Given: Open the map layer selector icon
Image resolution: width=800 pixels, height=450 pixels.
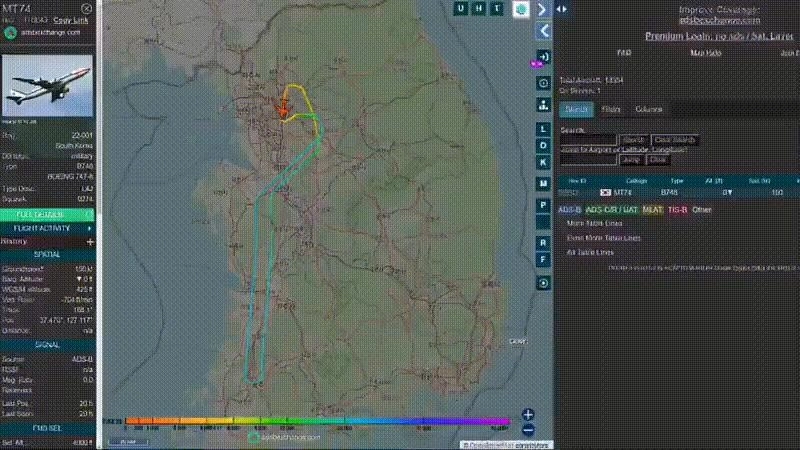Looking at the screenshot, I should [521, 9].
